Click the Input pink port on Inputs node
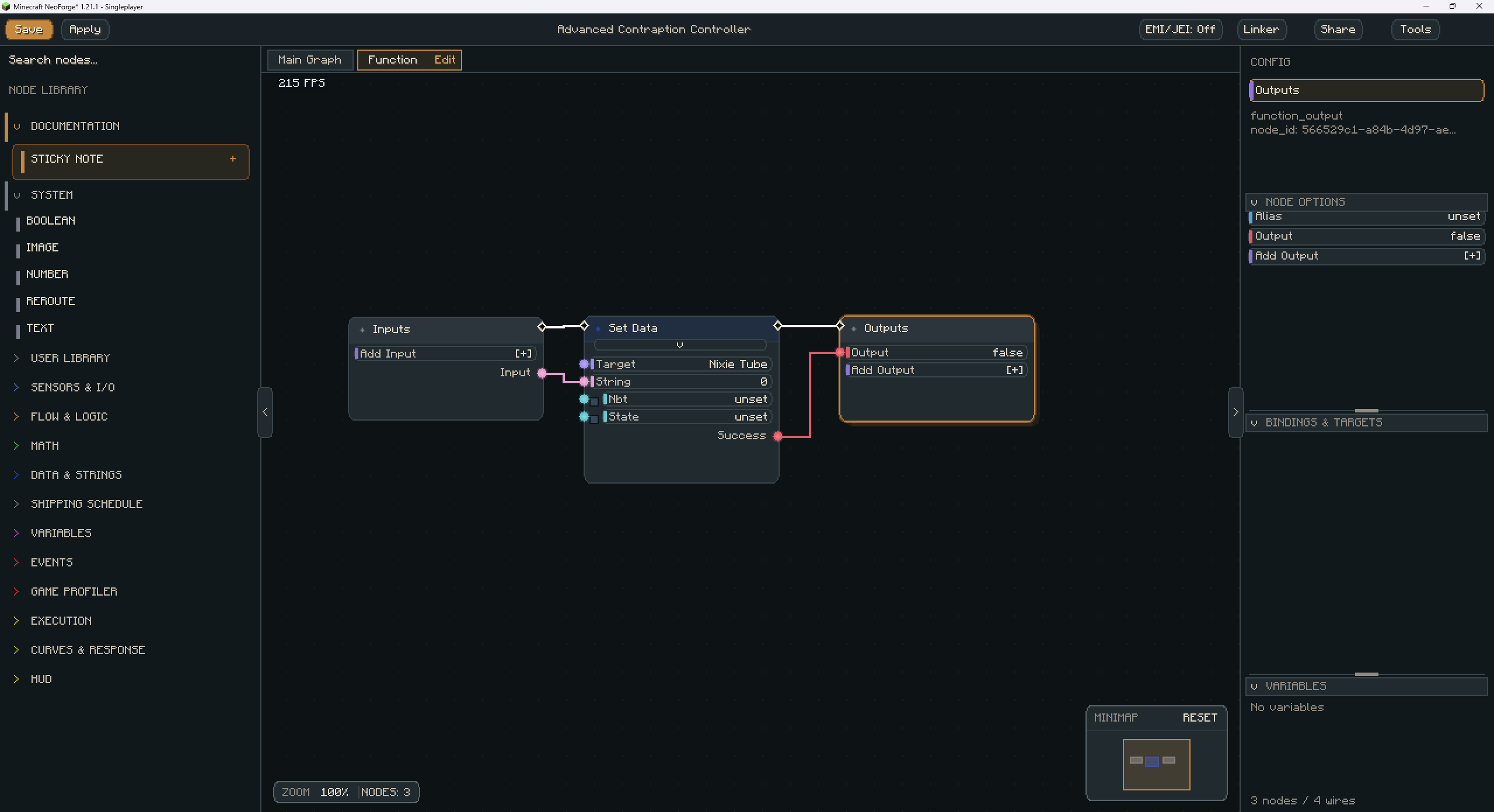 click(x=542, y=373)
